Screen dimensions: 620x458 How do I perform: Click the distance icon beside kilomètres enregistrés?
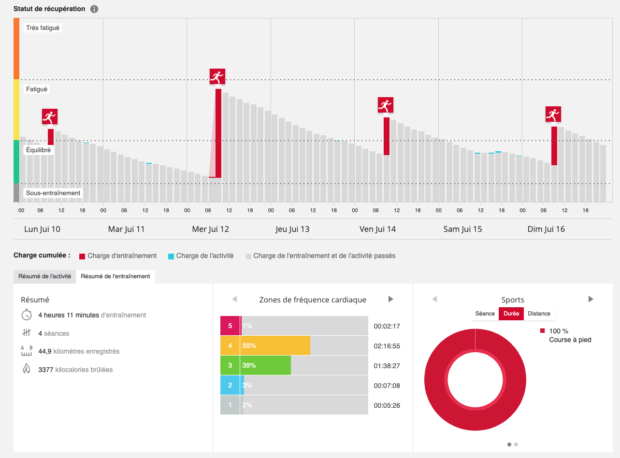click(26, 351)
